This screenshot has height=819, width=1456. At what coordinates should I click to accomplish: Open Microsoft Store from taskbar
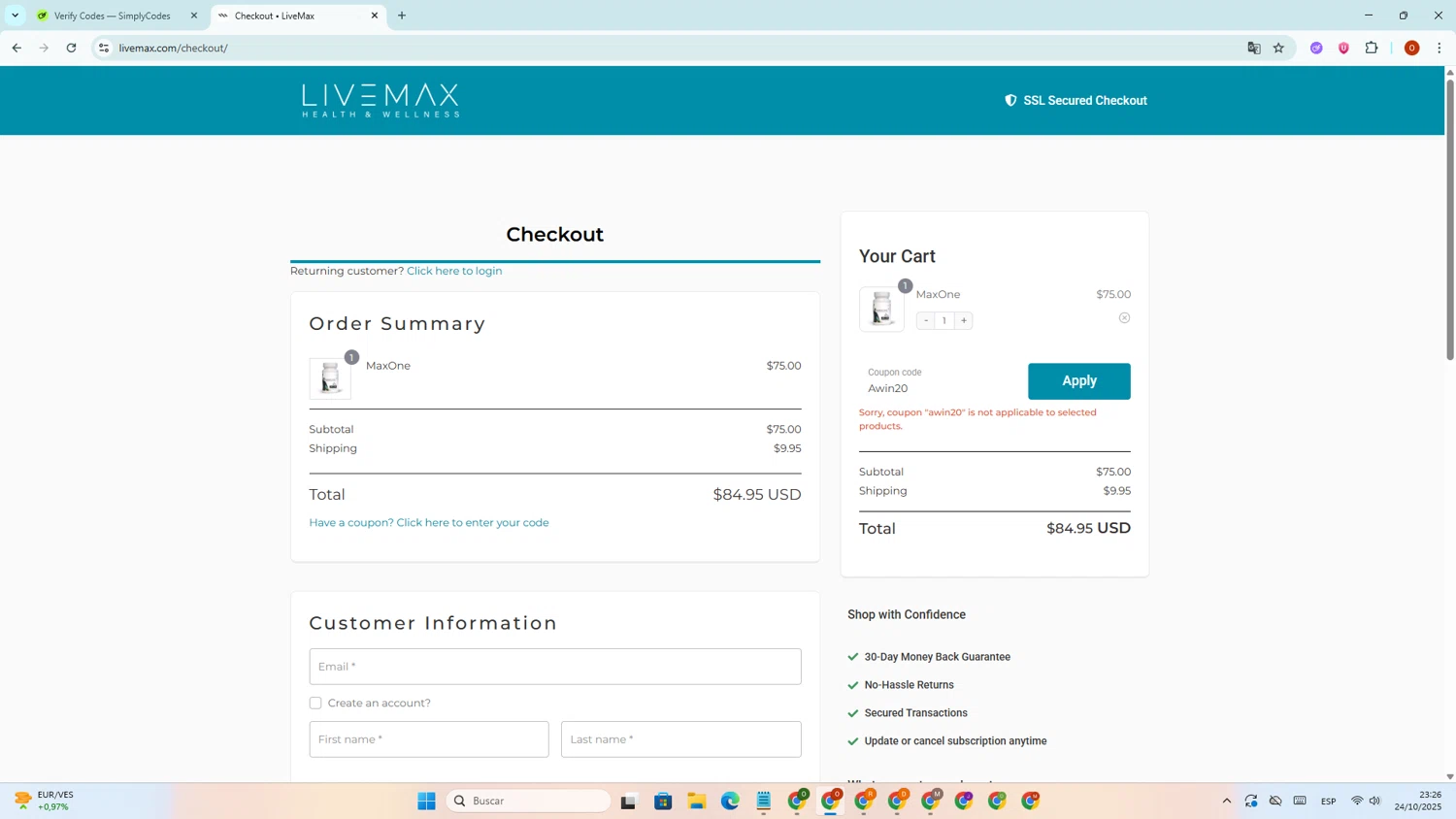663,801
